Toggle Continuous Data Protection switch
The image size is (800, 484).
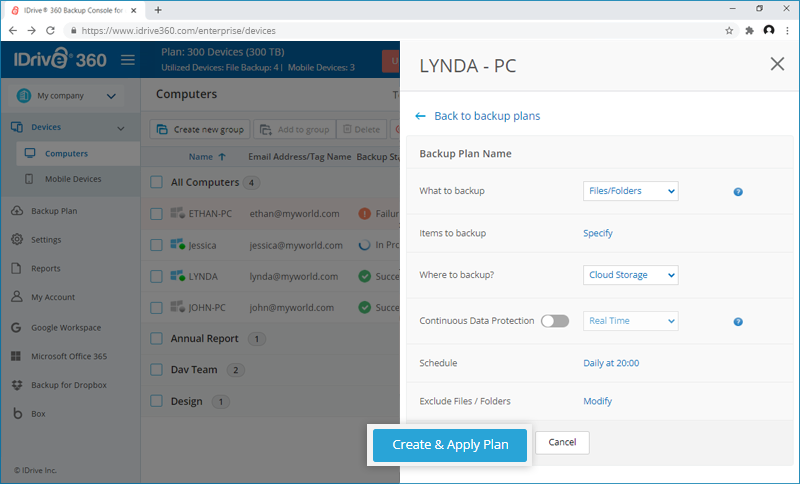click(x=555, y=321)
